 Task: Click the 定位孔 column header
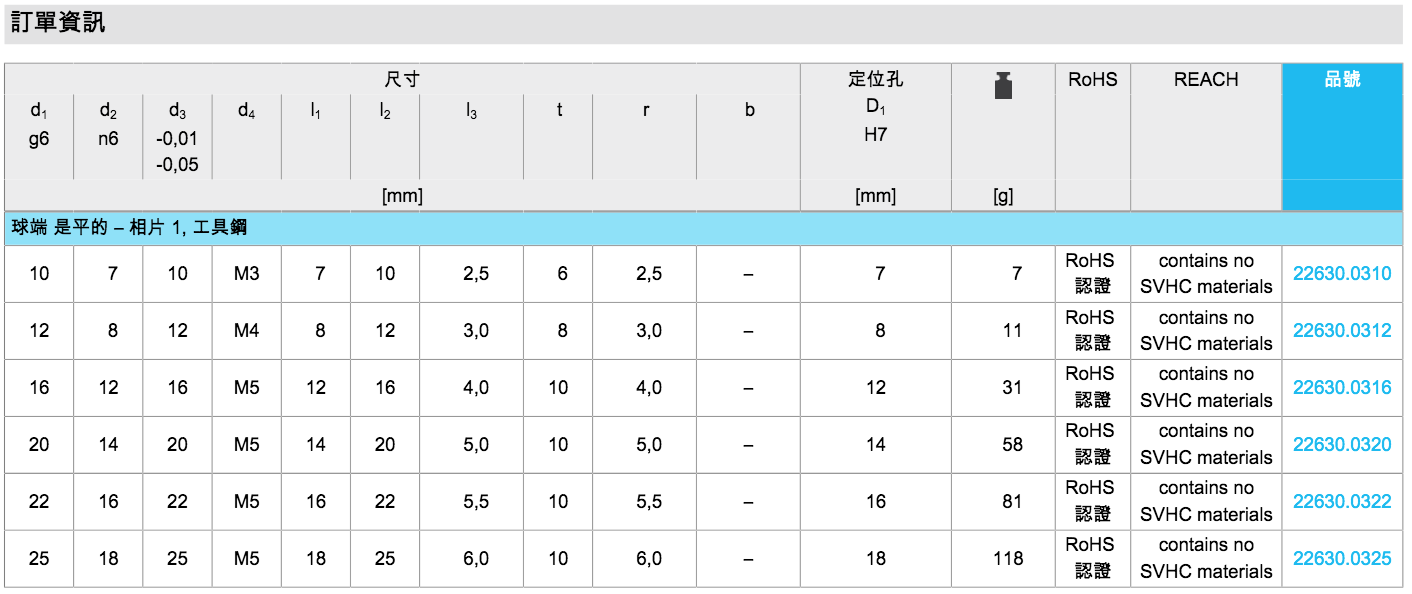click(x=875, y=80)
